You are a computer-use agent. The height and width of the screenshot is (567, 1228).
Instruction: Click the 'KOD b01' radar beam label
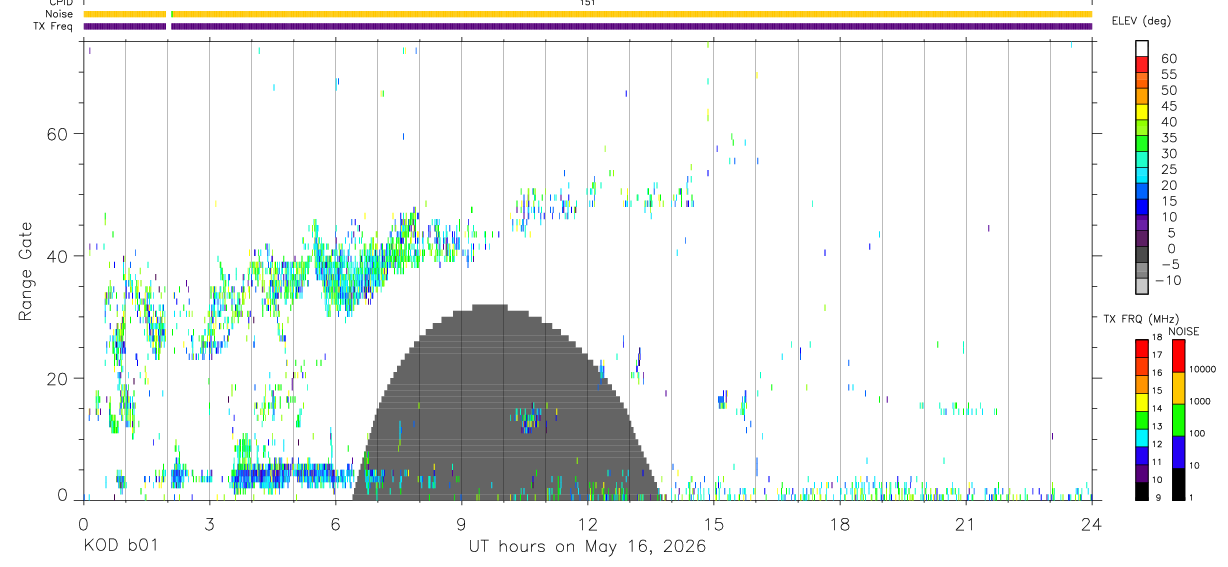(119, 547)
